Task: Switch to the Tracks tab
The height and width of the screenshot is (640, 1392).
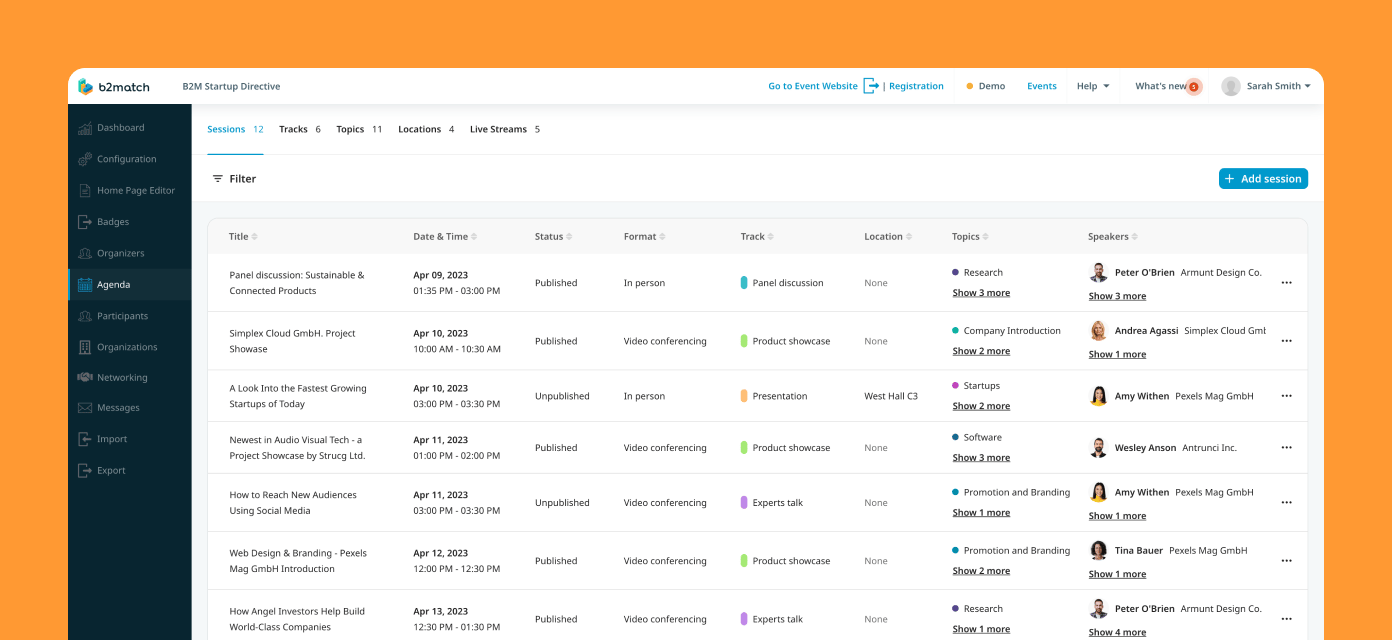Action: [300, 129]
